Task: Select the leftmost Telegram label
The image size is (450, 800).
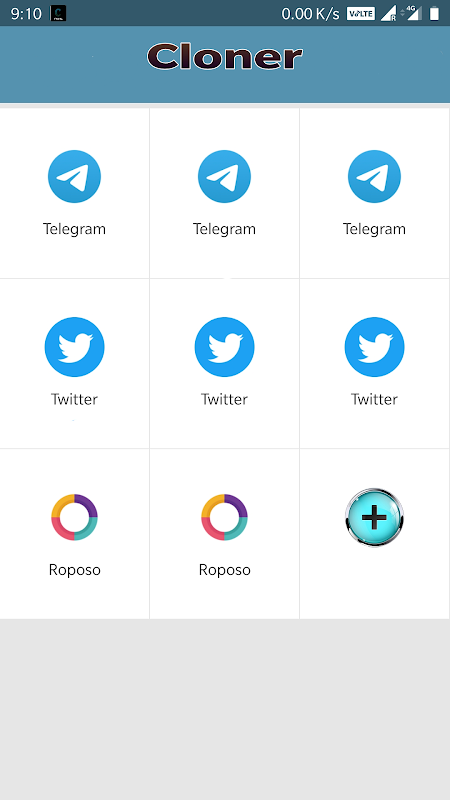Action: pyautogui.click(x=74, y=229)
